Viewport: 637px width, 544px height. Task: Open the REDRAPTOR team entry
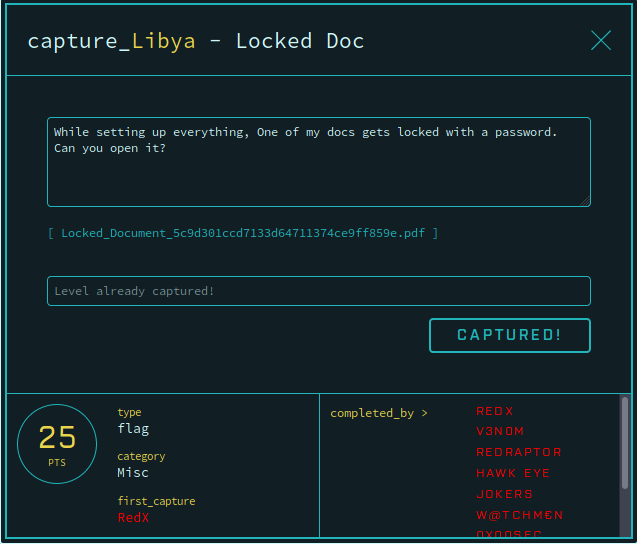pyautogui.click(x=518, y=452)
